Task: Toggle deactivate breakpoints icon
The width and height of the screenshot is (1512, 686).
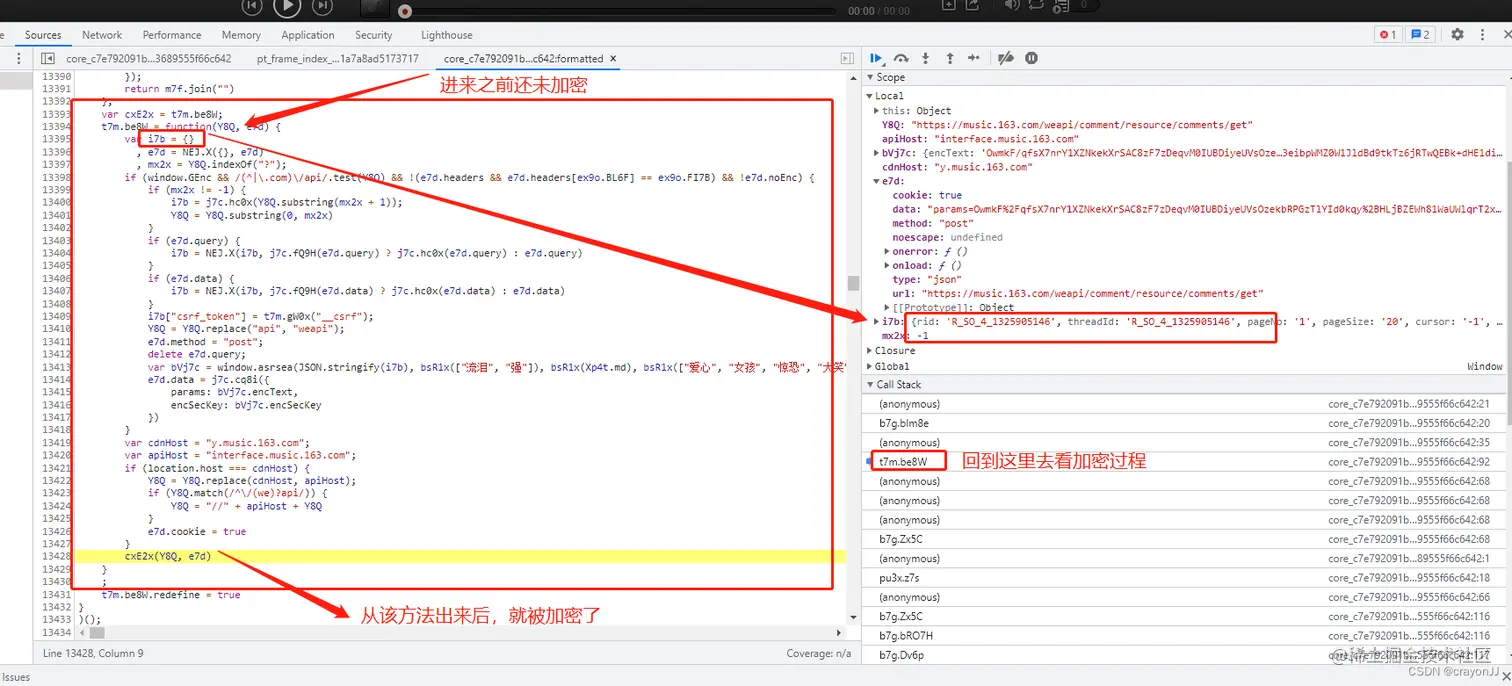Action: click(1007, 58)
